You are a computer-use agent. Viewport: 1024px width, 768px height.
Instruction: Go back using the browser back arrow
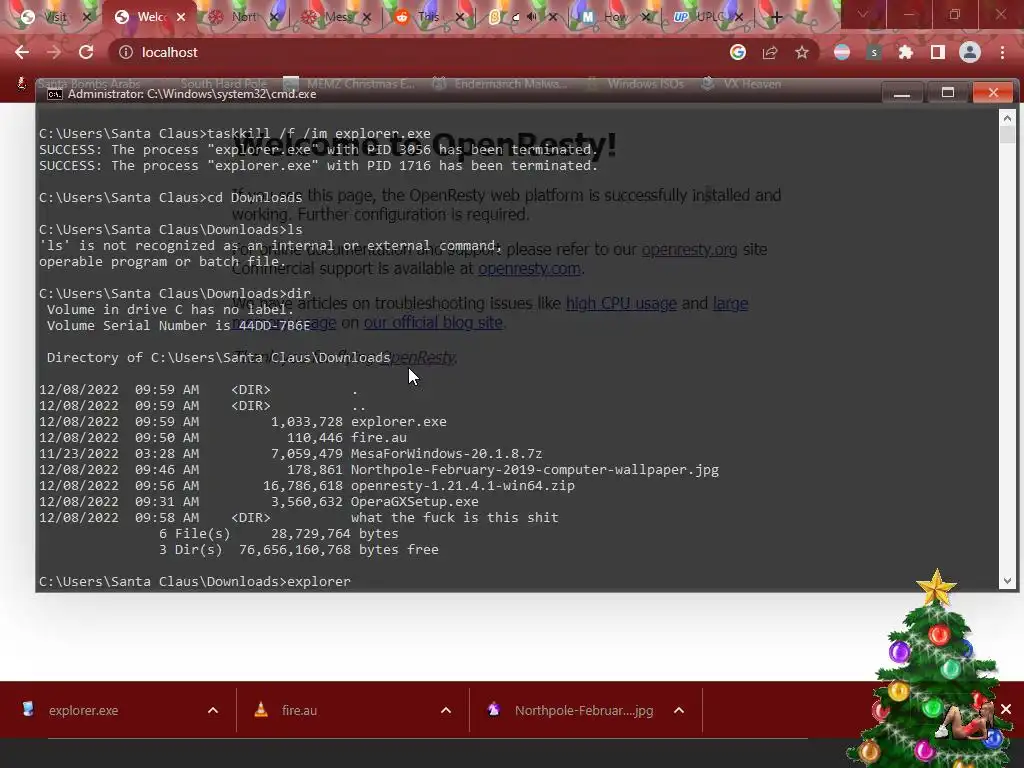click(22, 52)
